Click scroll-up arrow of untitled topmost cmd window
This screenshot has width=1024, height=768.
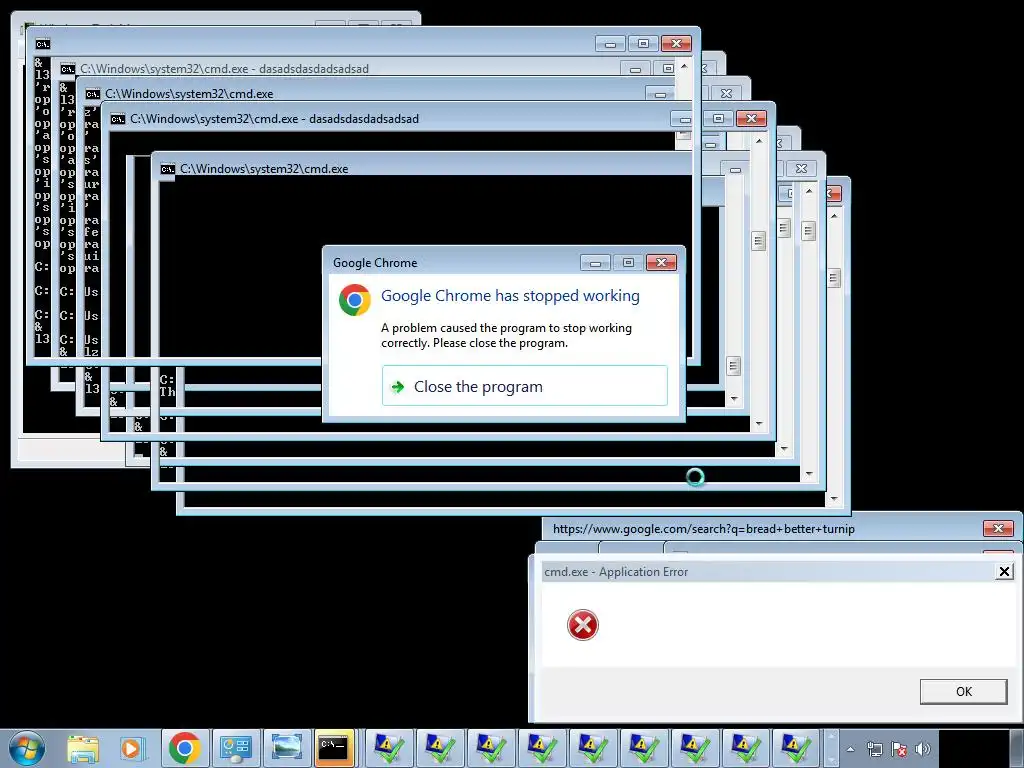[x=684, y=66]
